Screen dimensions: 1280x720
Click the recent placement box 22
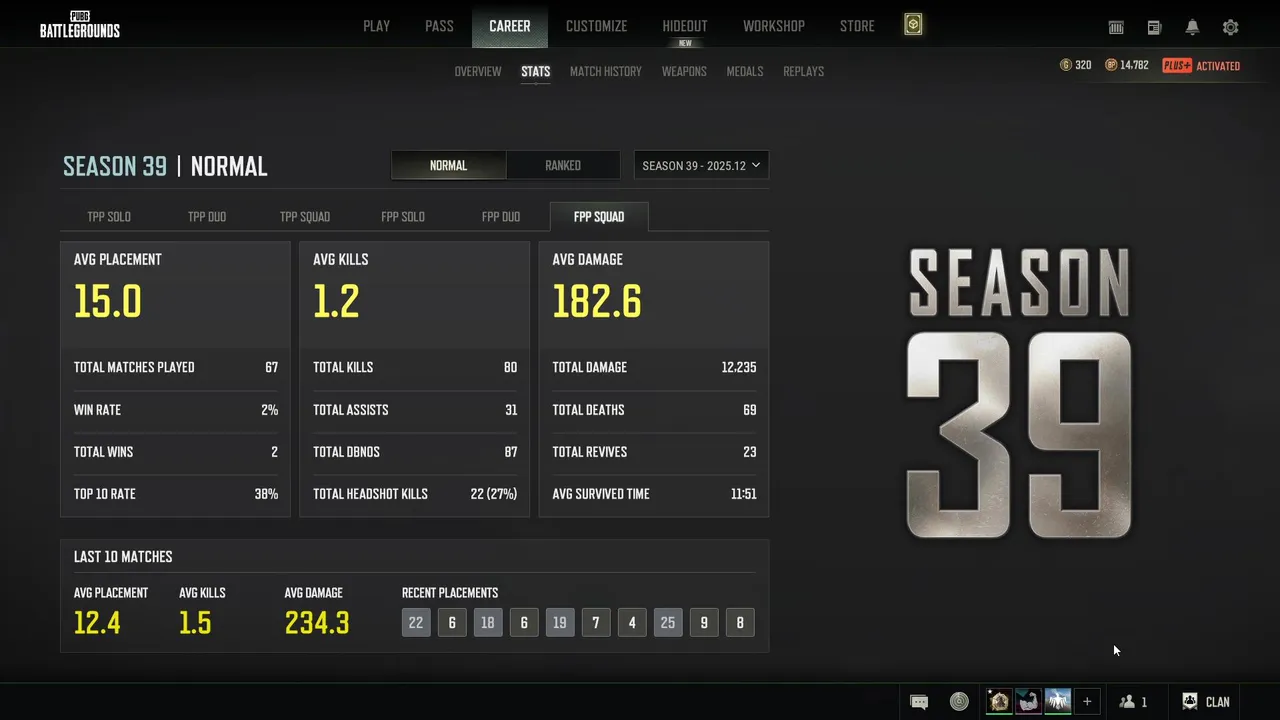416,623
